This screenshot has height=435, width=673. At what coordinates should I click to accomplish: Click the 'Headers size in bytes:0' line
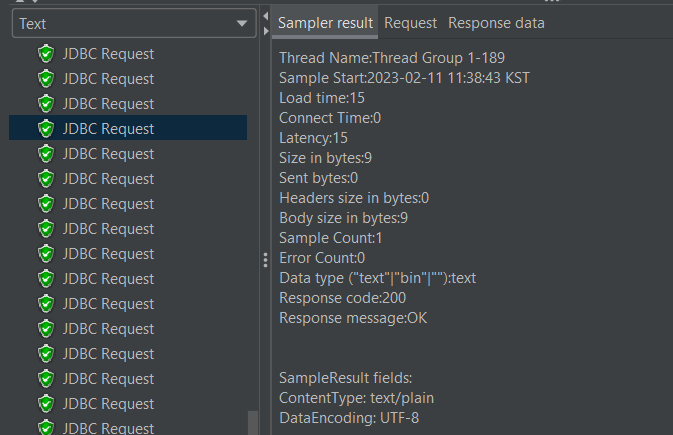click(x=354, y=198)
